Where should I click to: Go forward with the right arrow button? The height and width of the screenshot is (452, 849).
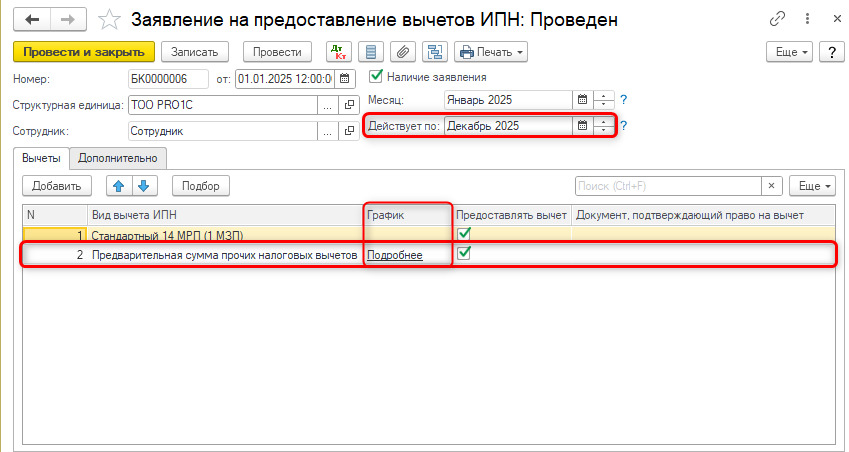click(x=68, y=20)
